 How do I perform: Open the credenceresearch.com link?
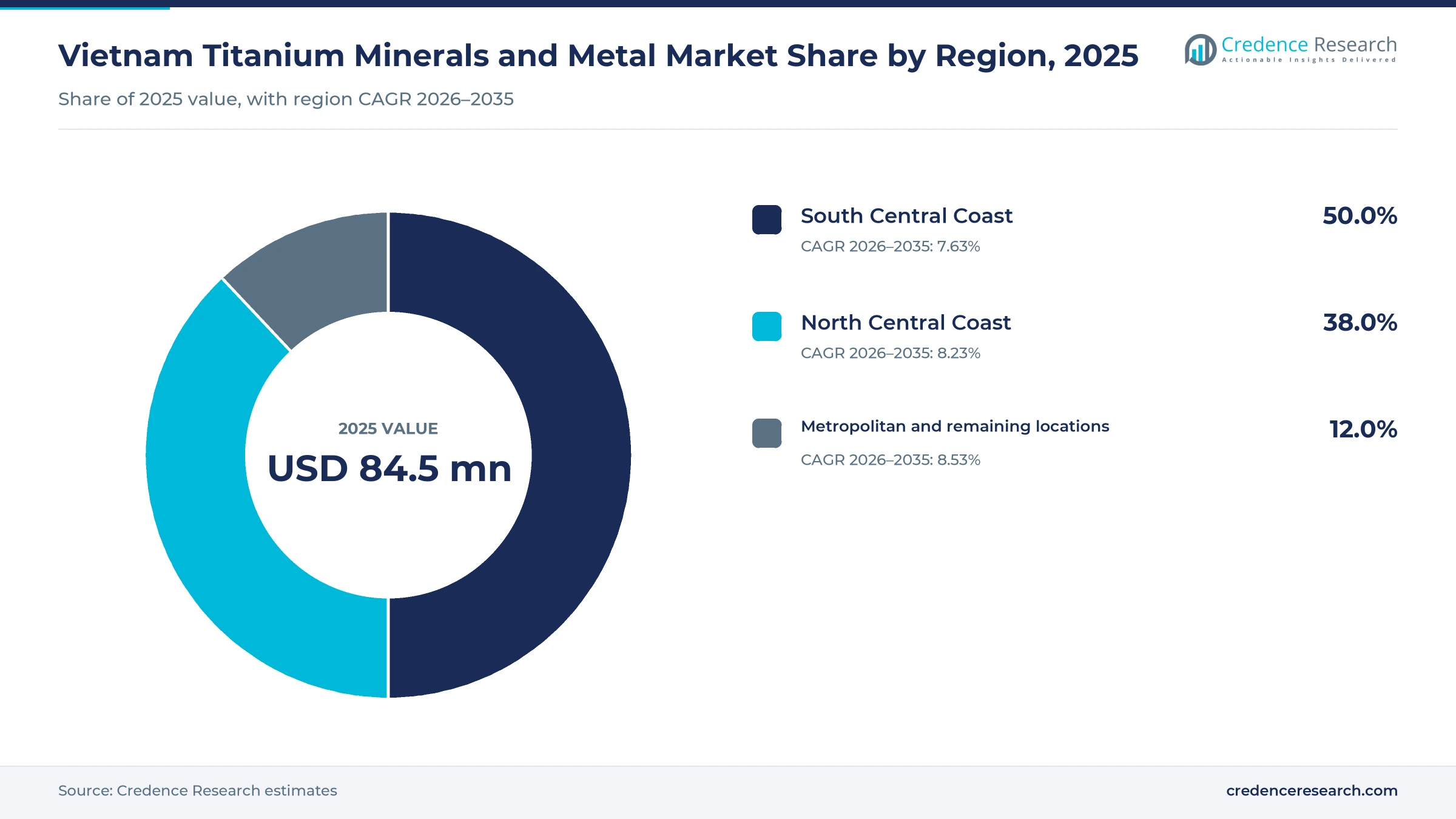point(1312,790)
